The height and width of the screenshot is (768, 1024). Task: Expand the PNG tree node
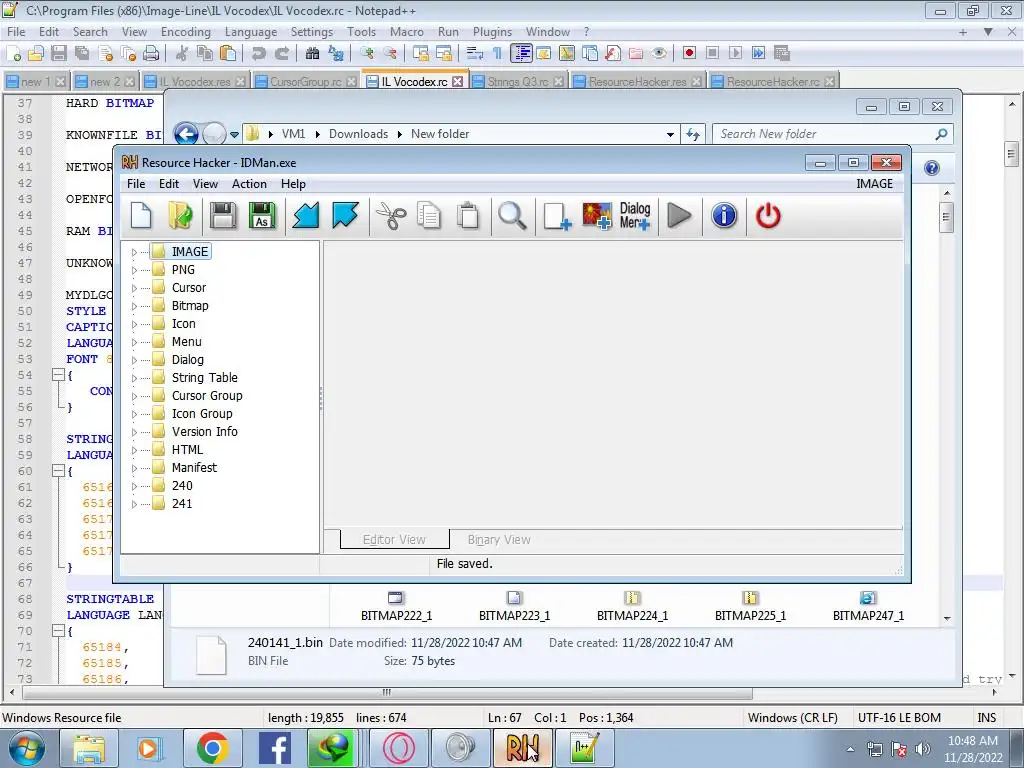click(x=135, y=270)
